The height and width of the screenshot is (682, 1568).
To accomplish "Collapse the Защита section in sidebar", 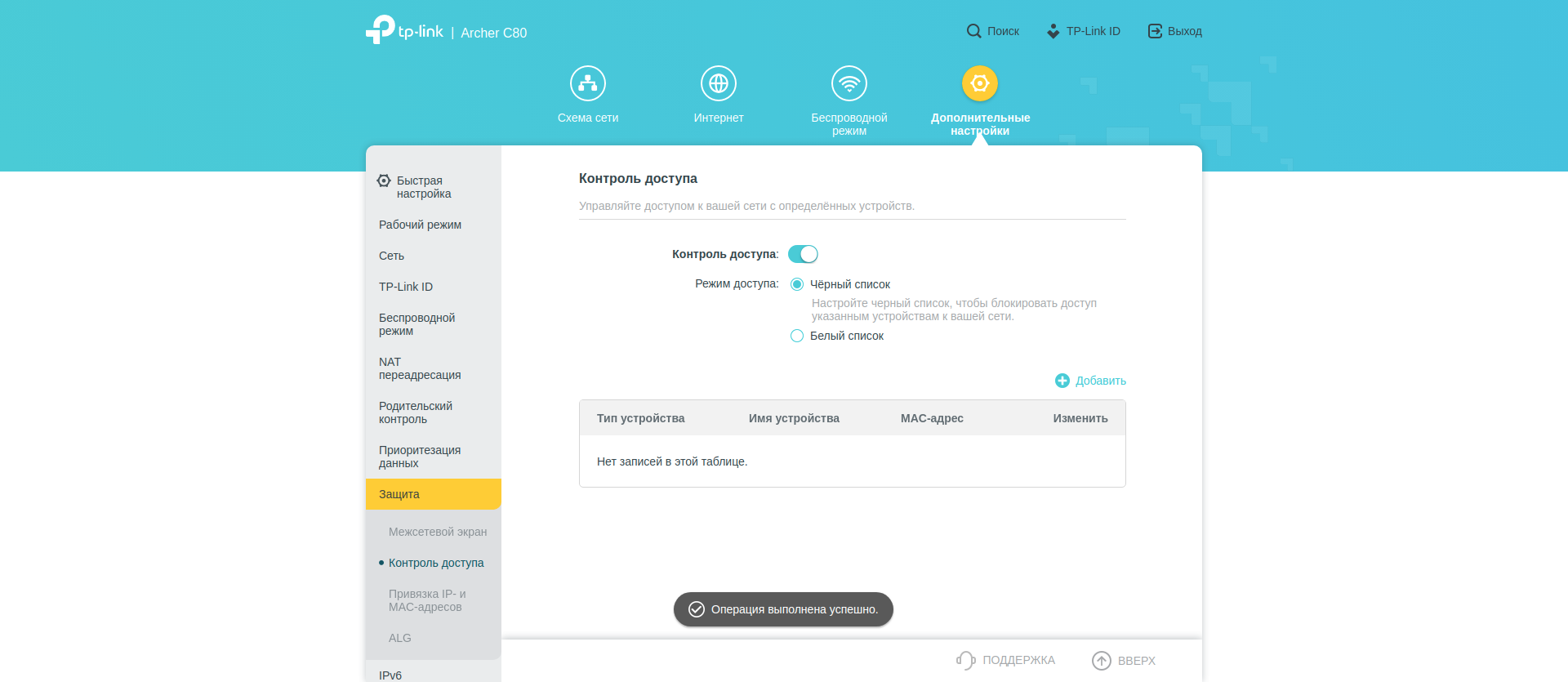I will click(433, 494).
